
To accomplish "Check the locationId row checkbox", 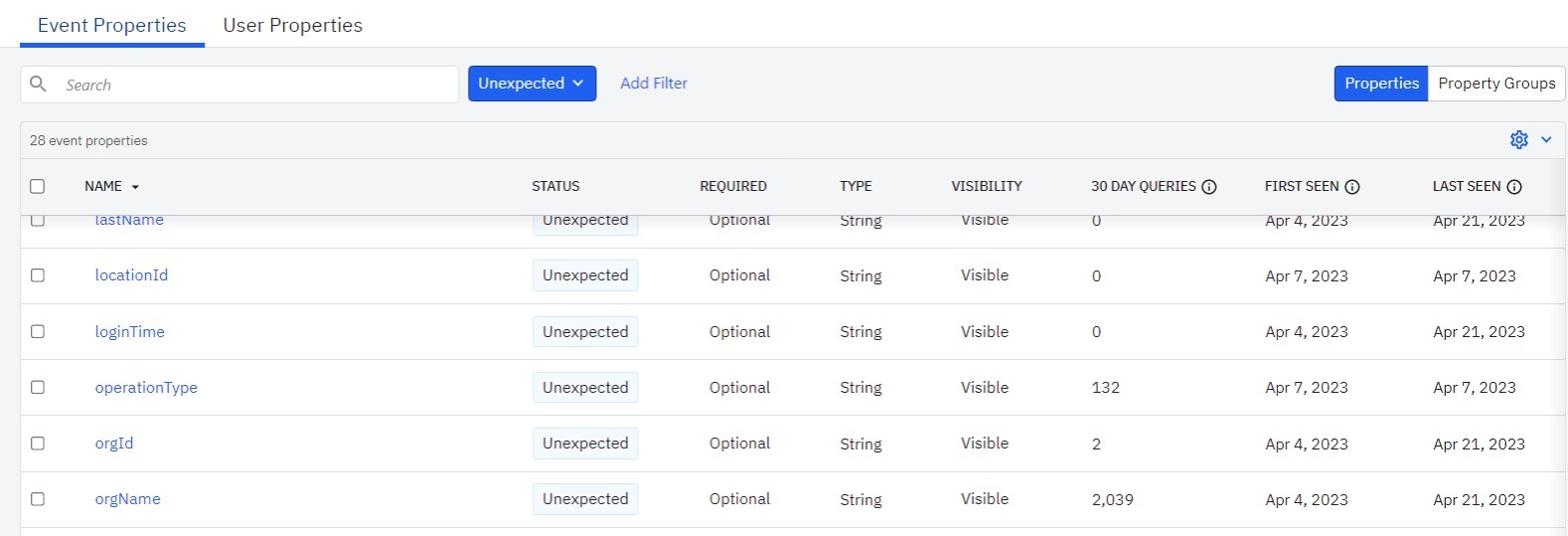I will point(38,275).
